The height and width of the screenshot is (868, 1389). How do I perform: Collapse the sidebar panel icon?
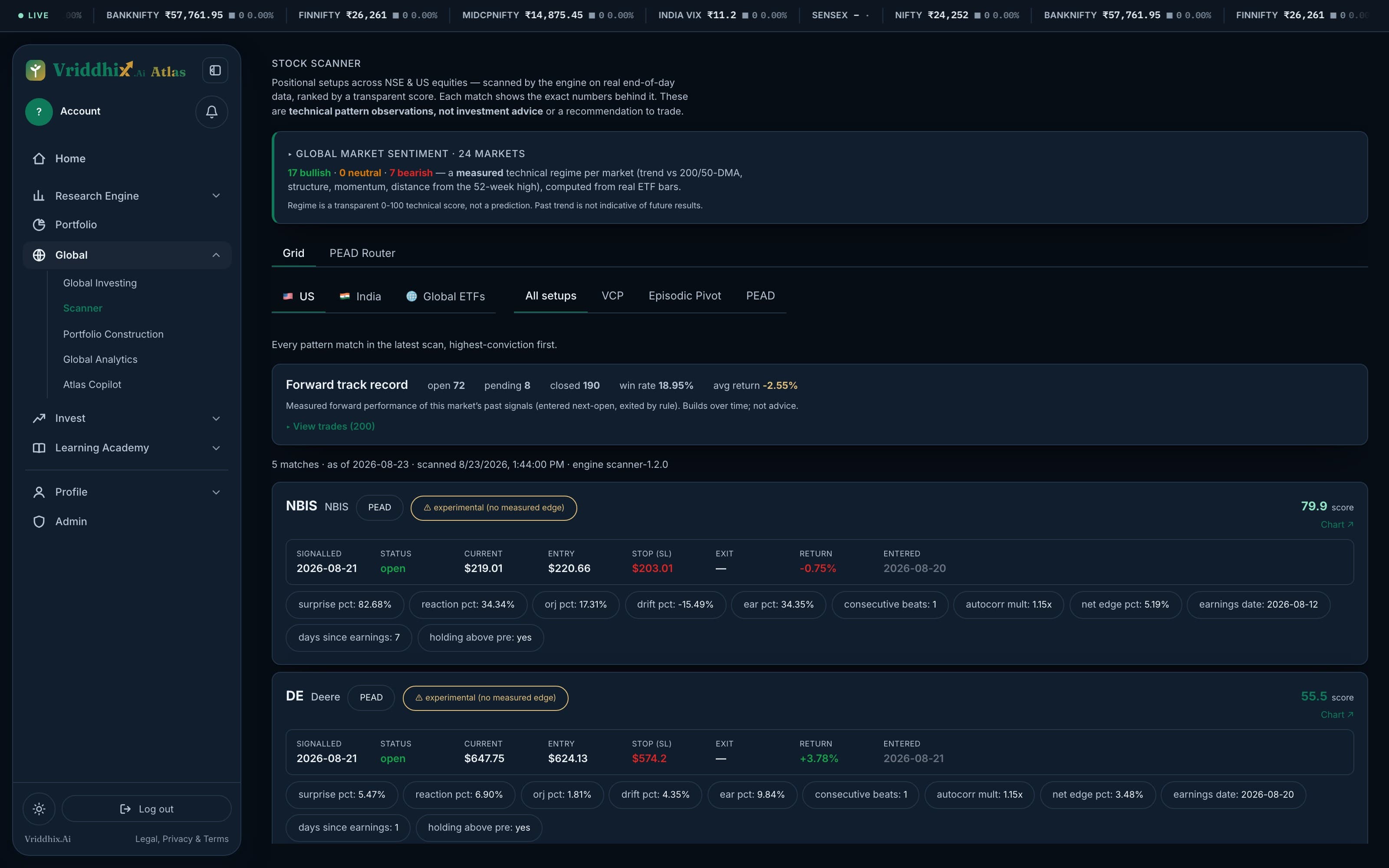tap(215, 70)
